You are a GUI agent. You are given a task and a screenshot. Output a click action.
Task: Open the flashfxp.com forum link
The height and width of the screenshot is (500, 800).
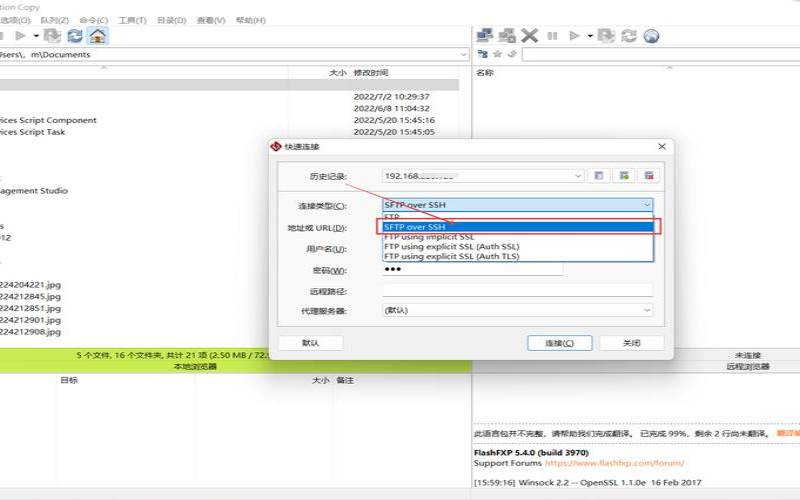614,463
